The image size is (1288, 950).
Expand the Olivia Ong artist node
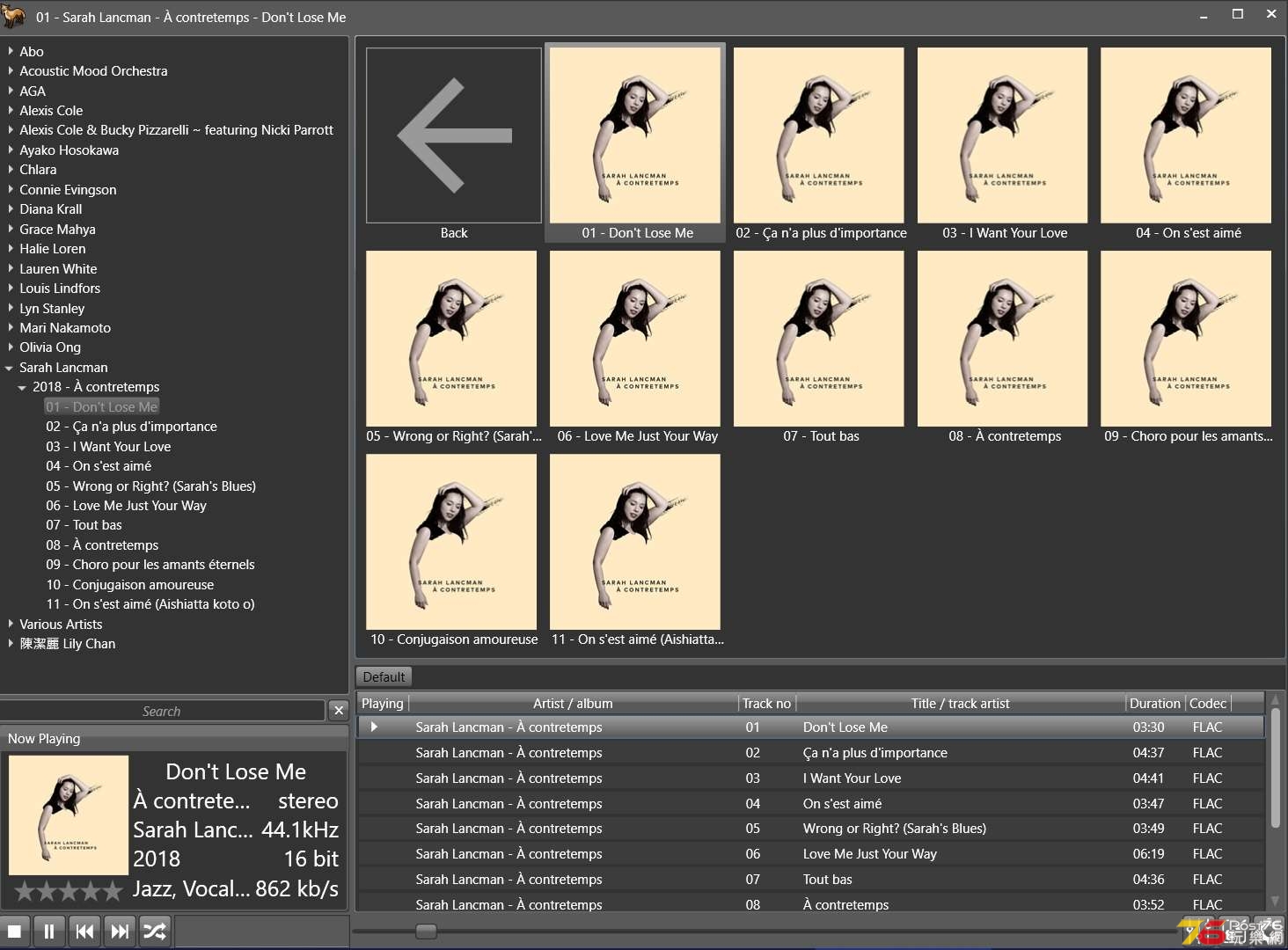[10, 347]
